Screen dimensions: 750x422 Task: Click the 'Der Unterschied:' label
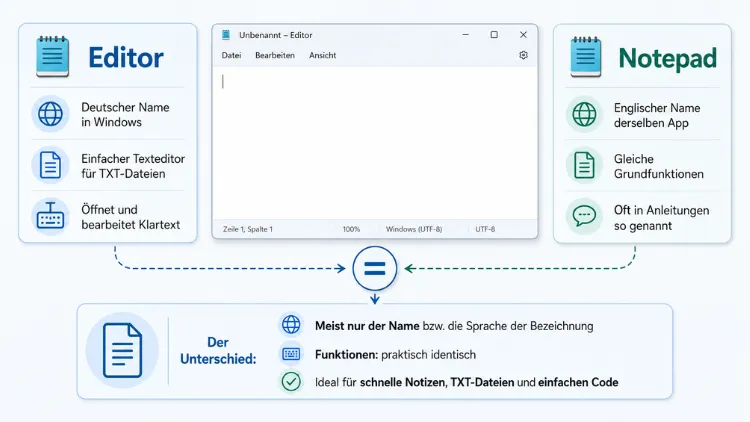(x=218, y=351)
